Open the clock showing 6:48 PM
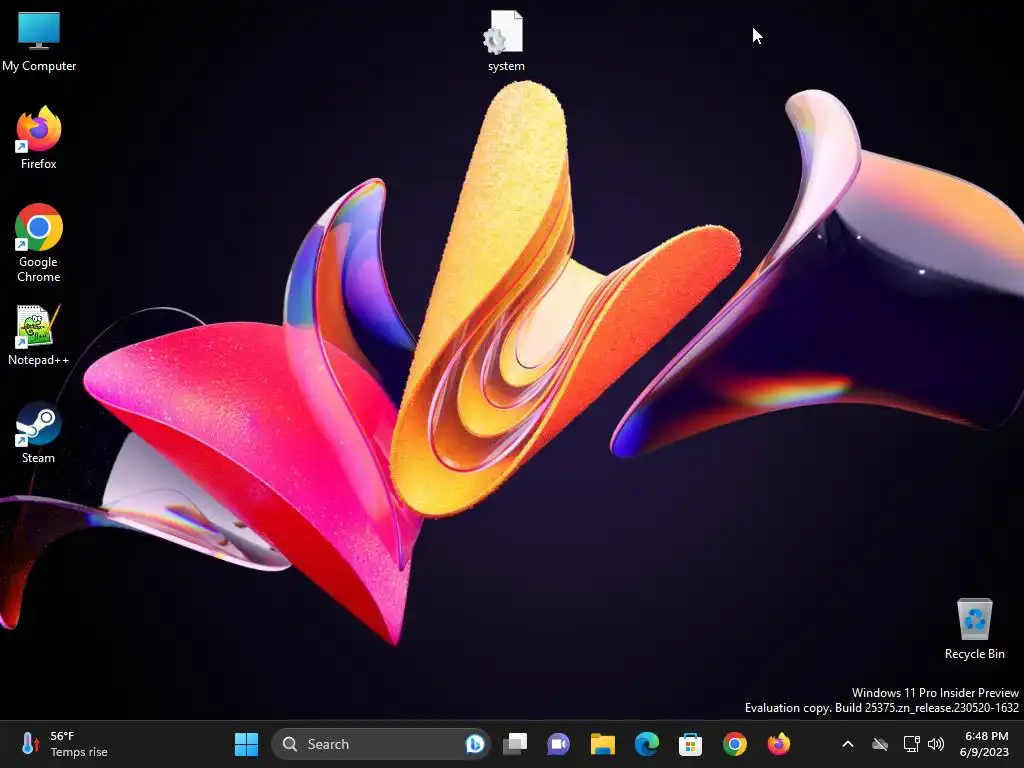The width and height of the screenshot is (1024, 768). pyautogui.click(x=986, y=744)
